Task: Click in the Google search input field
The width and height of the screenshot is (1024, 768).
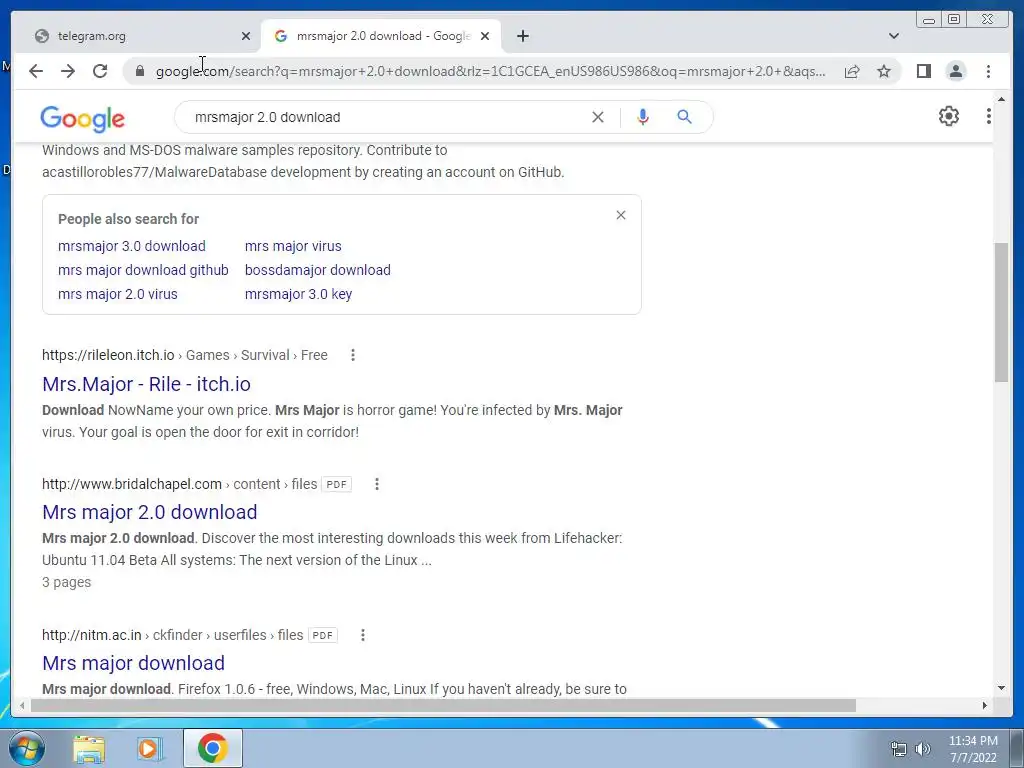Action: click(x=385, y=117)
